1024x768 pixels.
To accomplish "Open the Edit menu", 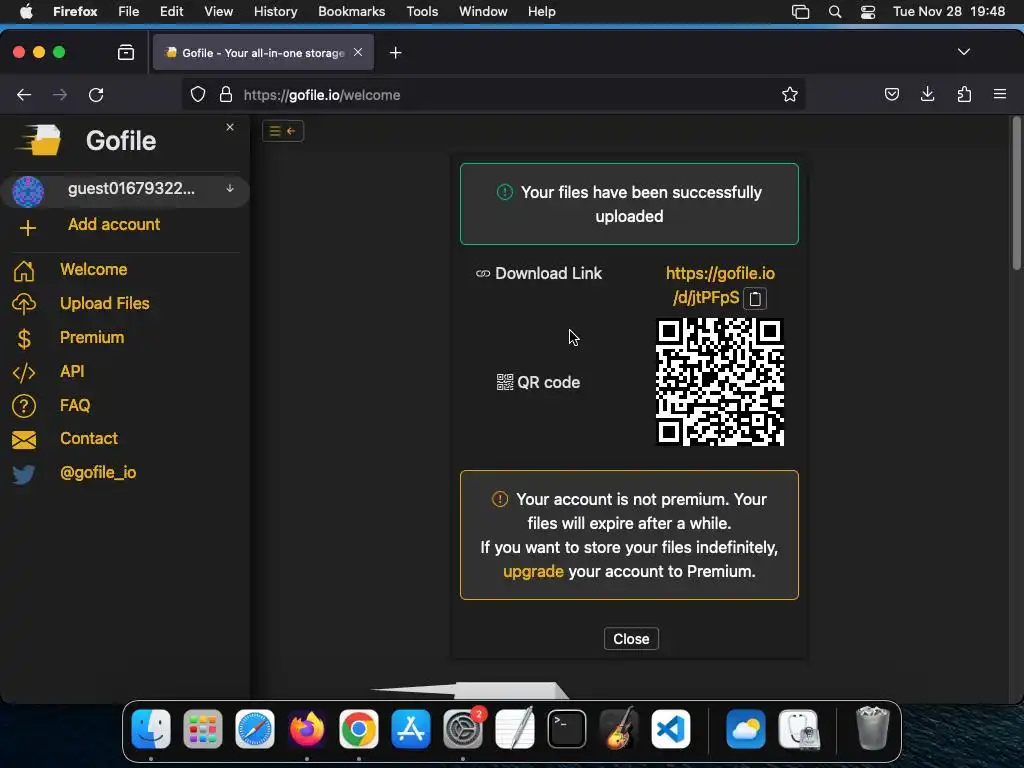I will (x=171, y=12).
